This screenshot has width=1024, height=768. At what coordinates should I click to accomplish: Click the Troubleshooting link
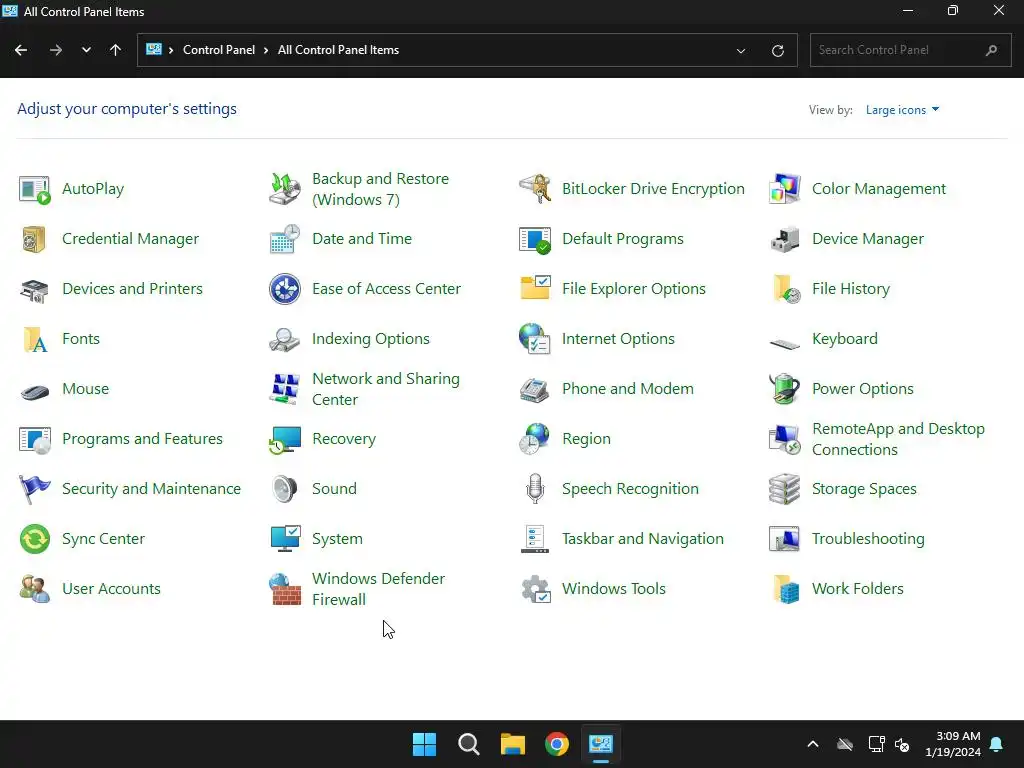point(868,539)
